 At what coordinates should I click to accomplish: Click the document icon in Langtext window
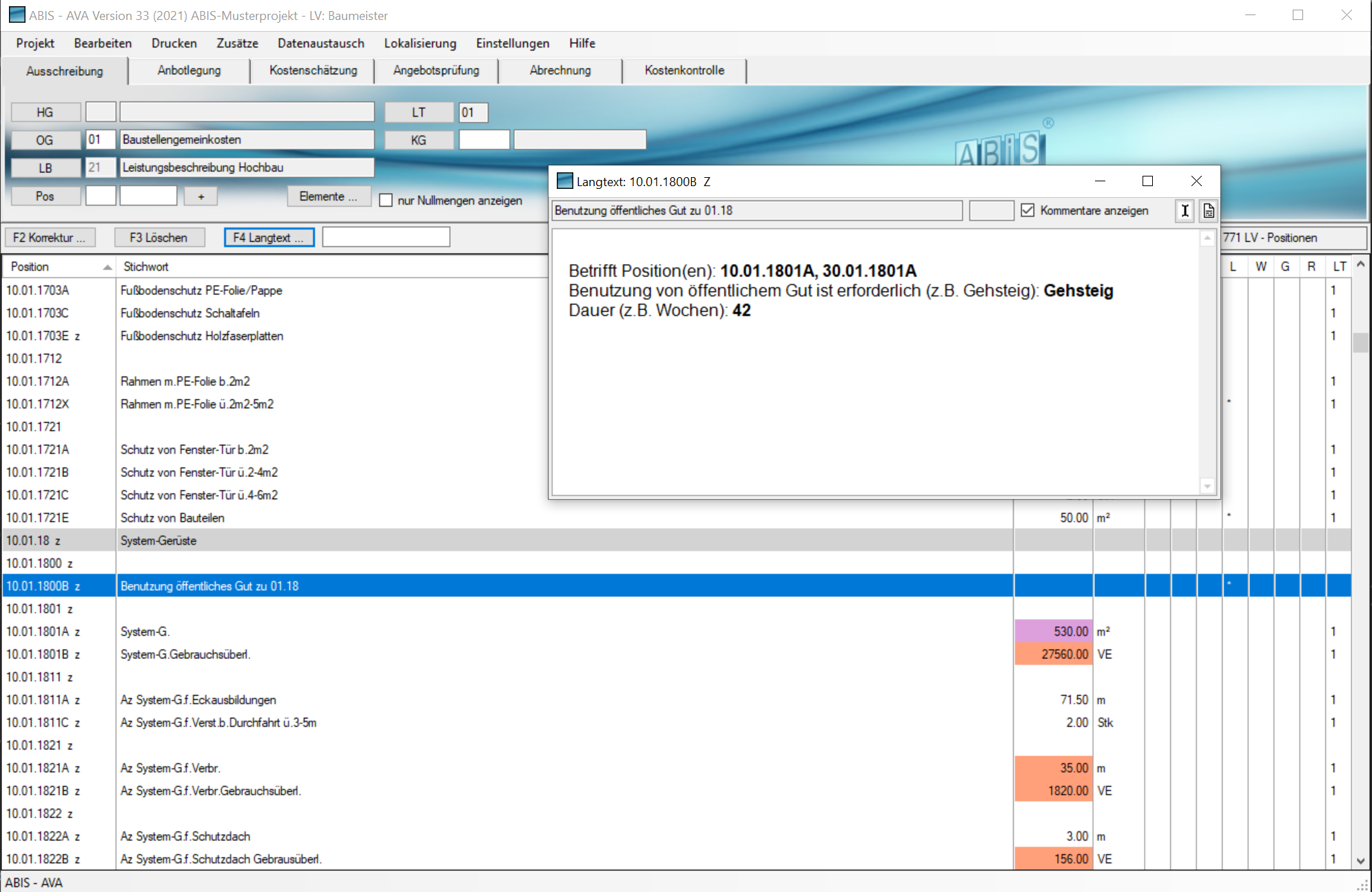point(1209,211)
